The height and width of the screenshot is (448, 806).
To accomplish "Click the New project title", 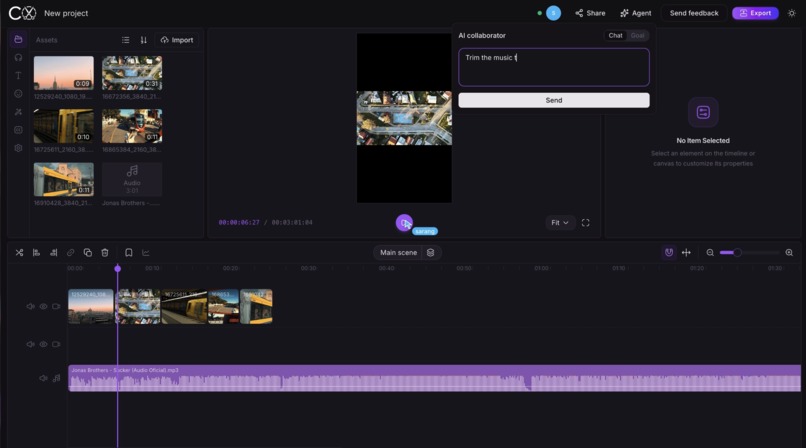I will (66, 13).
